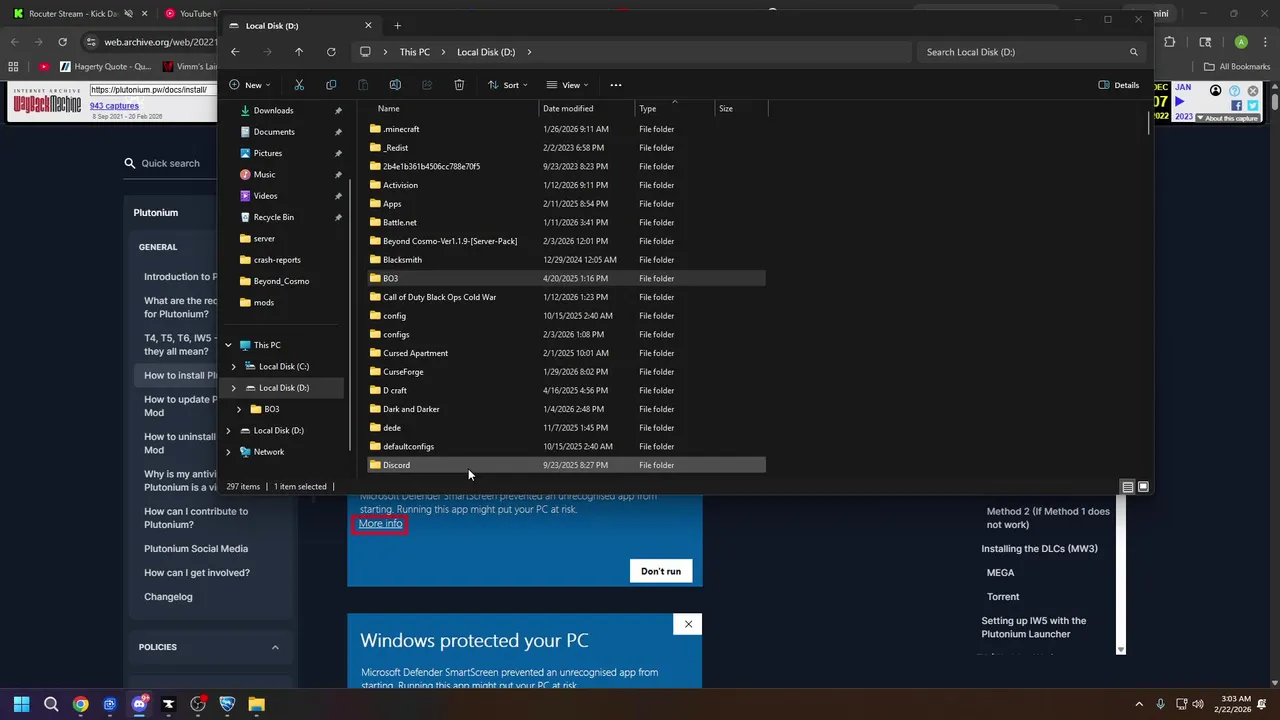The width and height of the screenshot is (1280, 720).
Task: Open the Sort dropdown
Action: coord(508,85)
